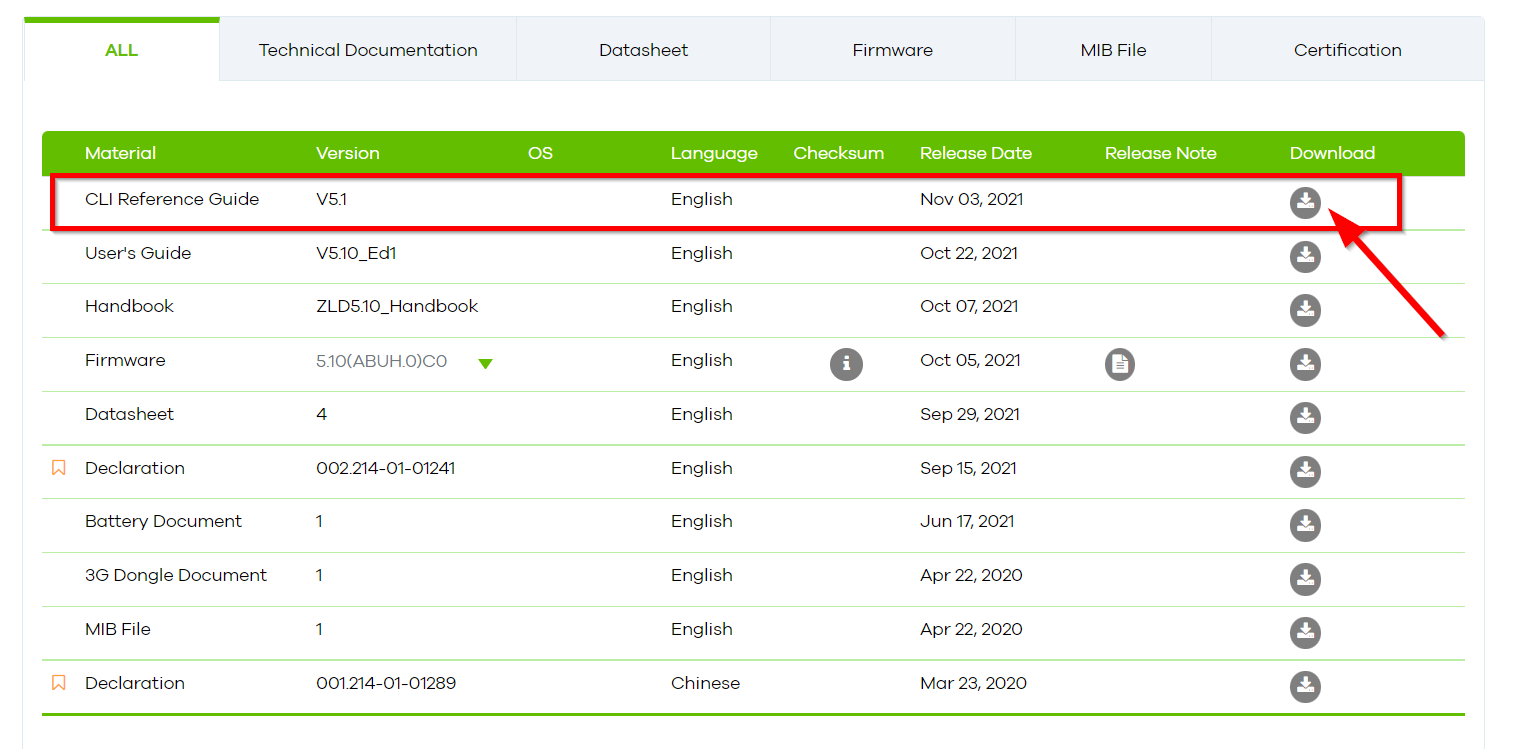Open the Datasheet tab
Viewport: 1522px width, 749px height.
pos(643,50)
